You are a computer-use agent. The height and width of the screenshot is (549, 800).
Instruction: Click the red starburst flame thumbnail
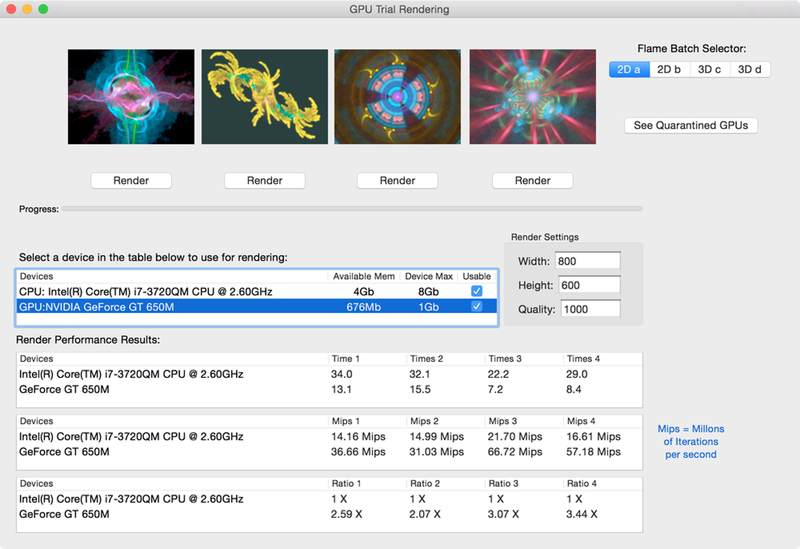click(533, 96)
